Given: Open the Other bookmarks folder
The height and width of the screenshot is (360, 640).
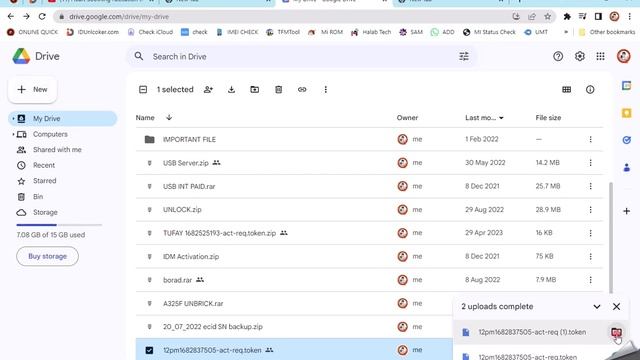Looking at the screenshot, I should pyautogui.click(x=607, y=32).
